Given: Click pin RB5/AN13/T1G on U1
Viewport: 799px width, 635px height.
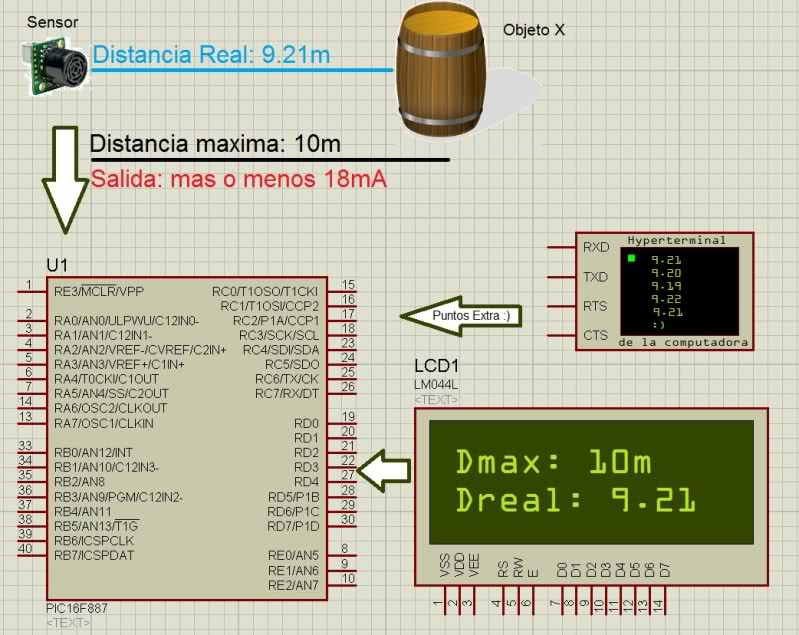Looking at the screenshot, I should click(x=96, y=526).
